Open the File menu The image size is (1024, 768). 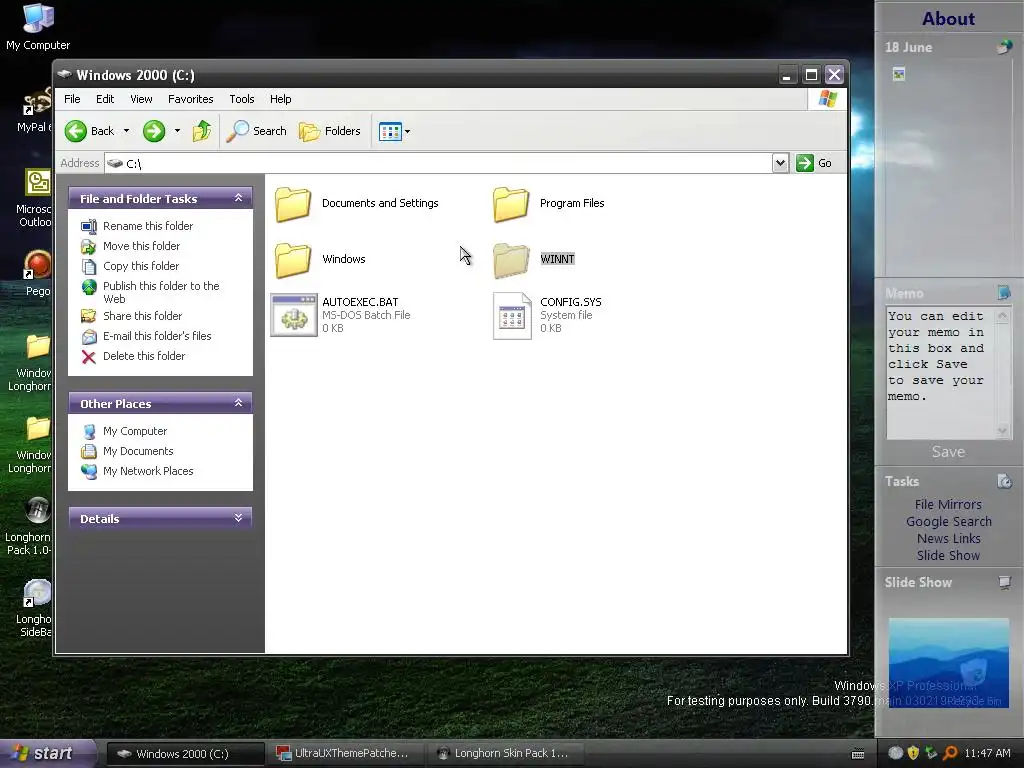(72, 99)
